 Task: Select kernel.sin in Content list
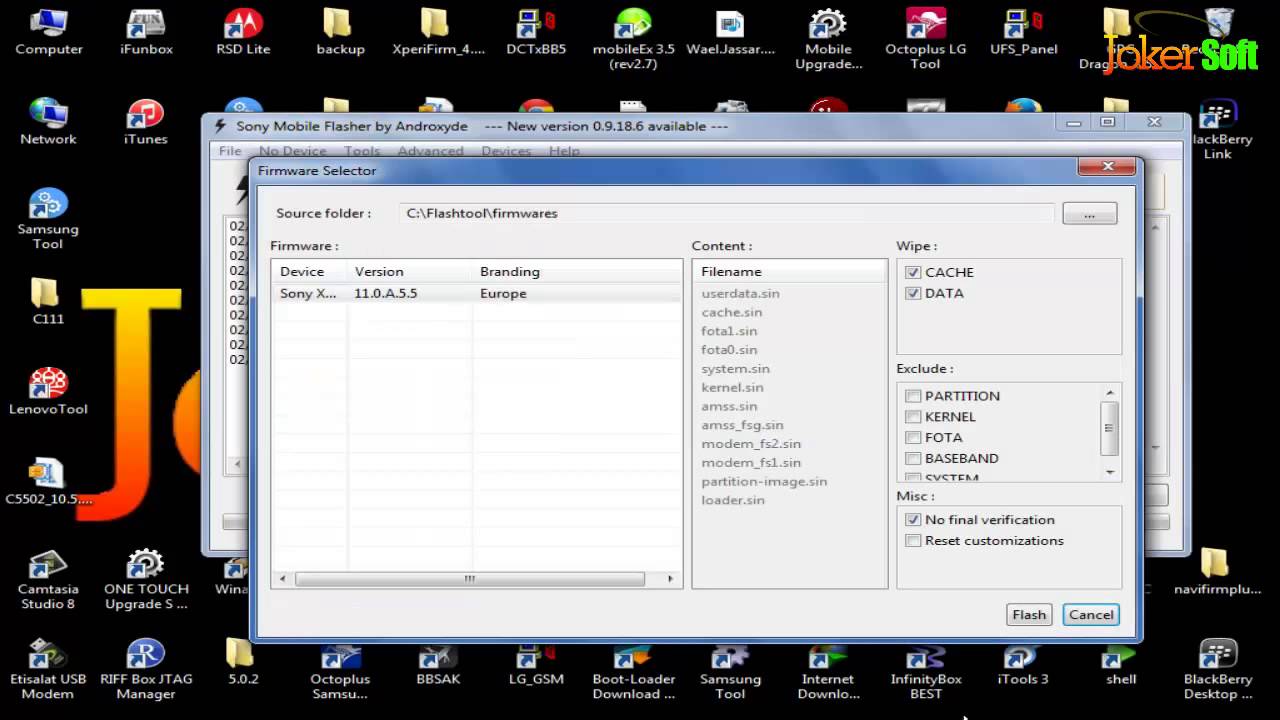tap(732, 388)
